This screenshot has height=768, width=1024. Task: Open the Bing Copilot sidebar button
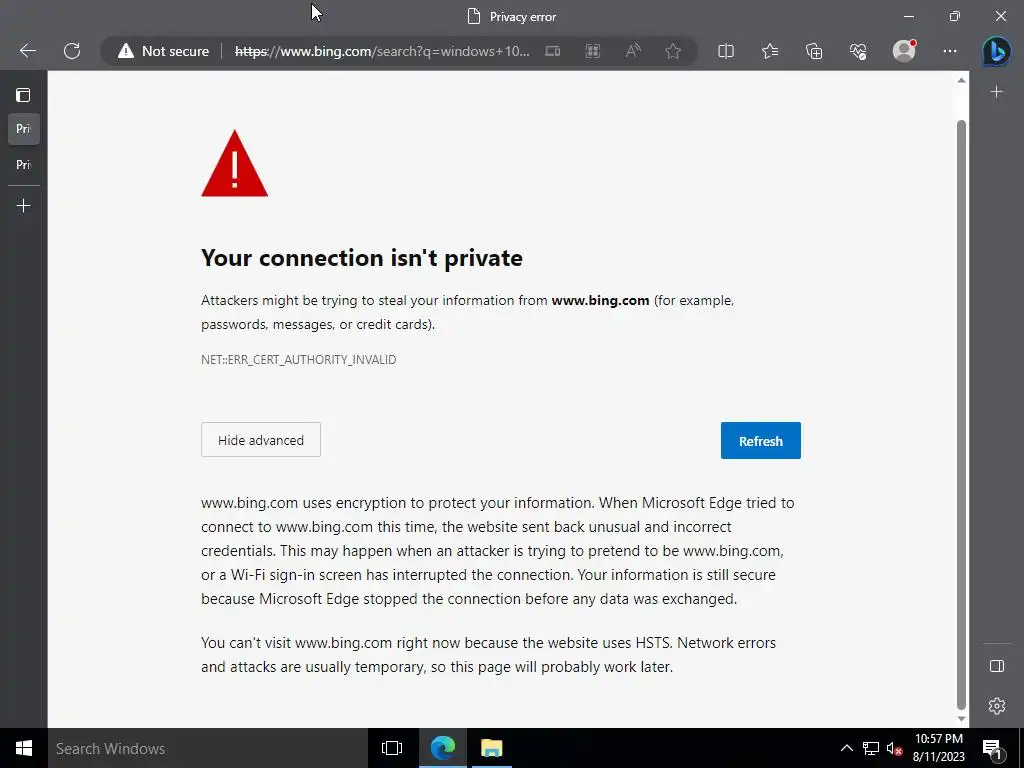point(996,51)
